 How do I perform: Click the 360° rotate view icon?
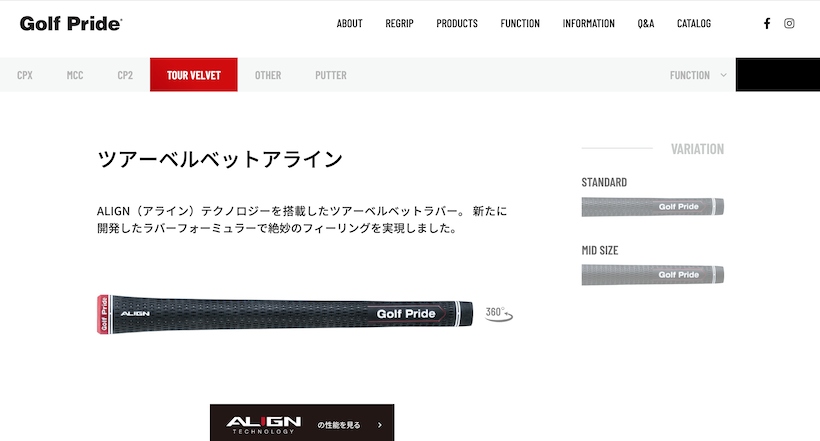[x=499, y=314]
